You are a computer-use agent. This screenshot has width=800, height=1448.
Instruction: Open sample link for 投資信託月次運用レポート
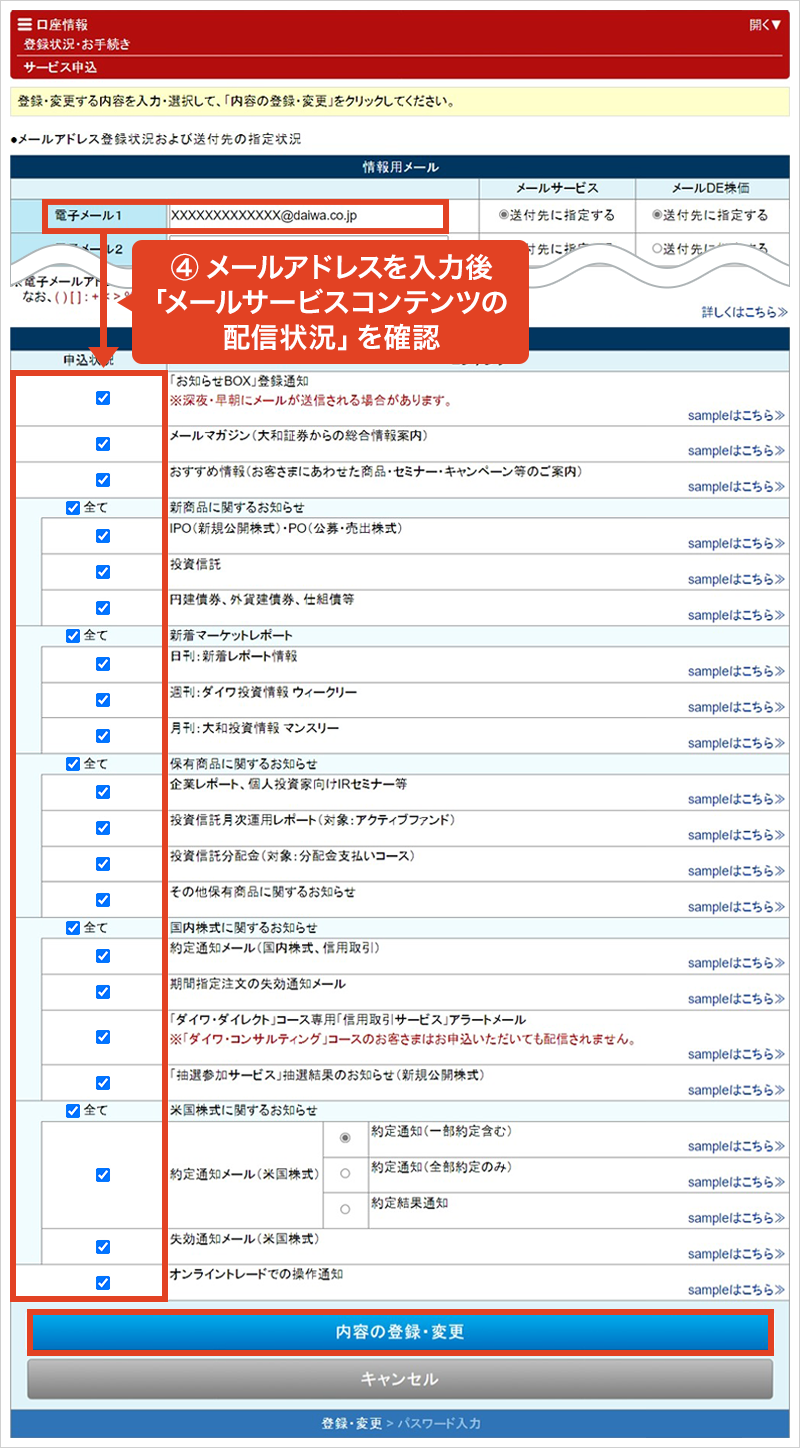[x=736, y=835]
